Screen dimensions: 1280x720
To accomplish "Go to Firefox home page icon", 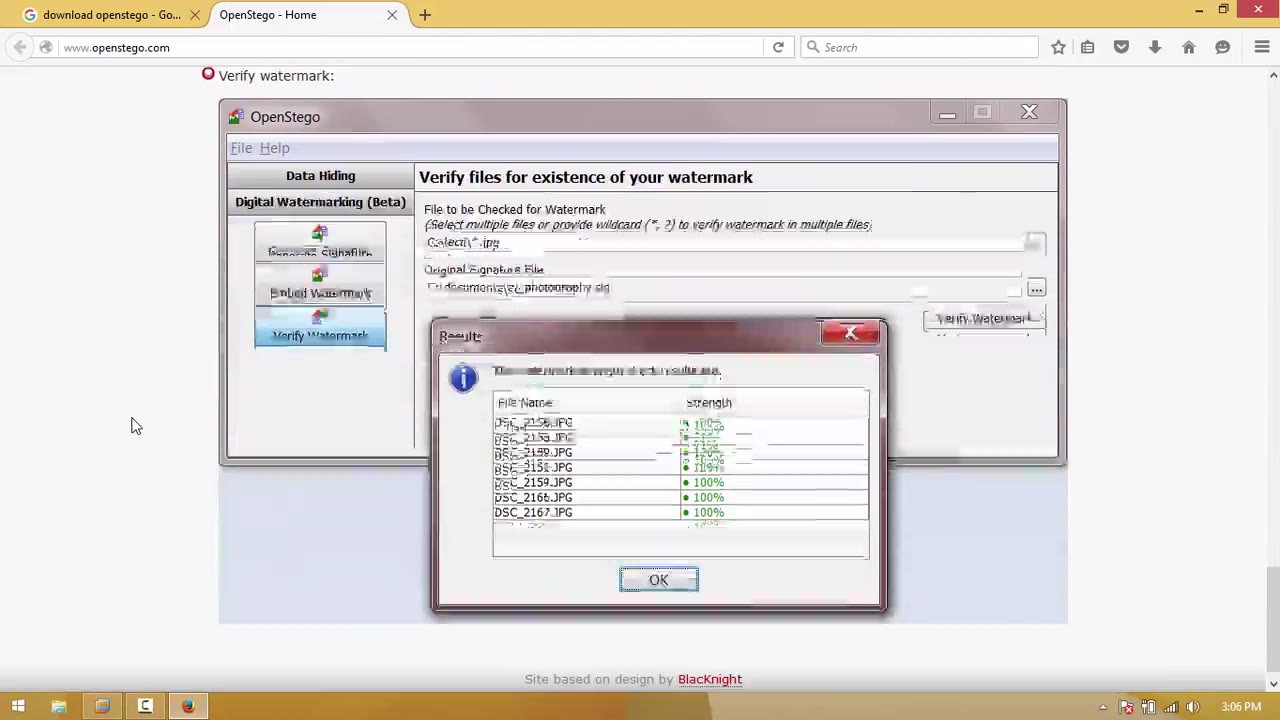I will (1189, 47).
